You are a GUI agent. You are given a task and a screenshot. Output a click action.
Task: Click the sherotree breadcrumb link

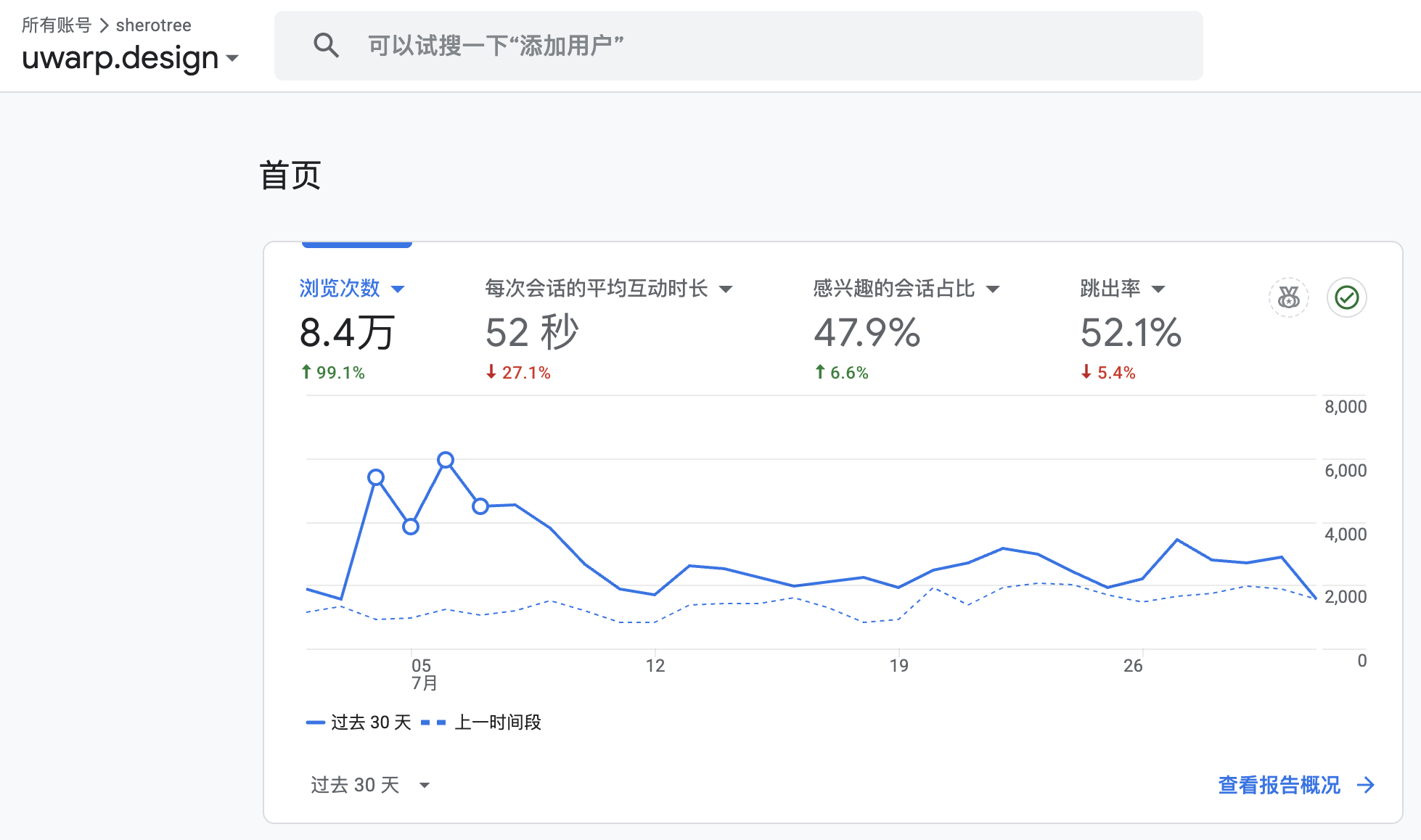click(153, 25)
